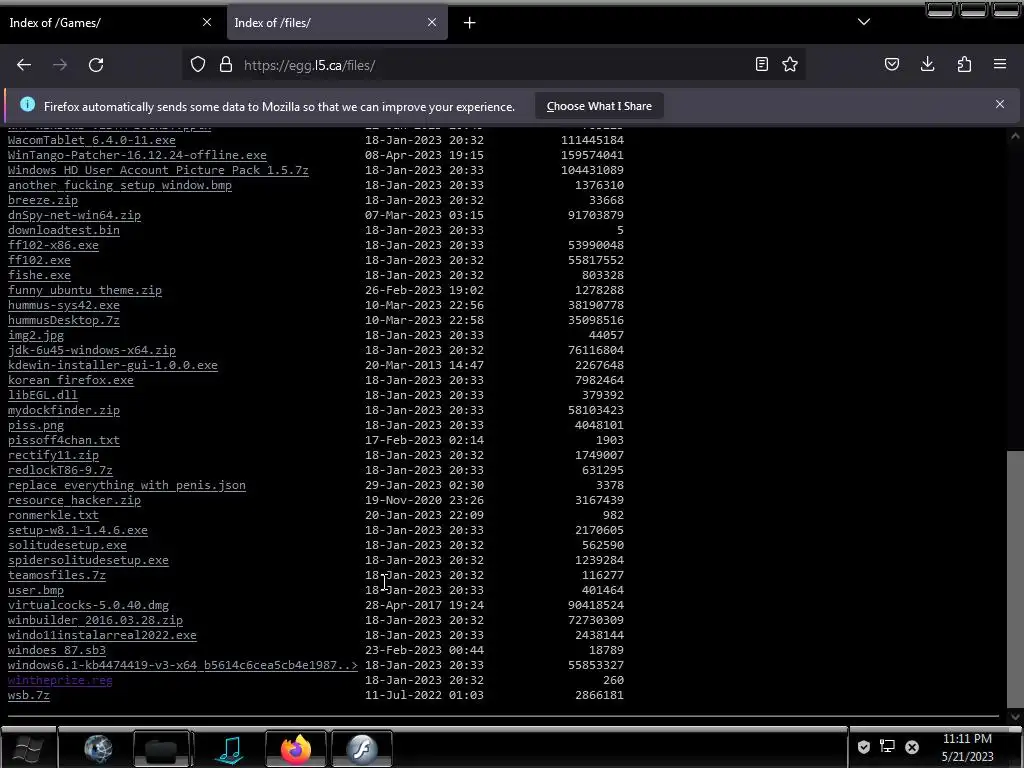Open the music note taskbar app
The width and height of the screenshot is (1024, 768).
point(230,748)
